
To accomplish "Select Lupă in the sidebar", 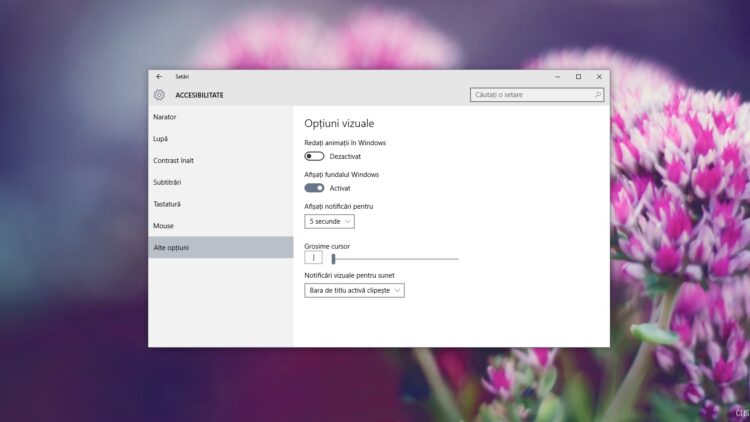I will click(x=161, y=139).
